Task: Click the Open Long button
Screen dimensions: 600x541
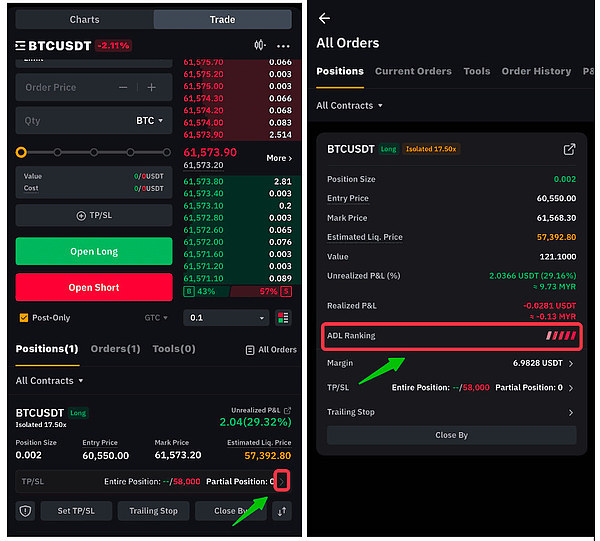Action: coord(94,251)
